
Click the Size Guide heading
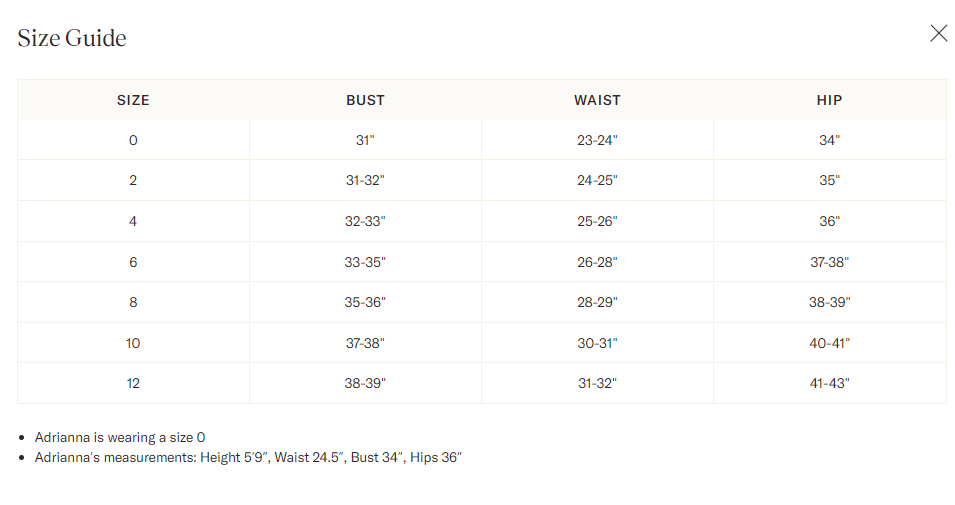[x=72, y=38]
